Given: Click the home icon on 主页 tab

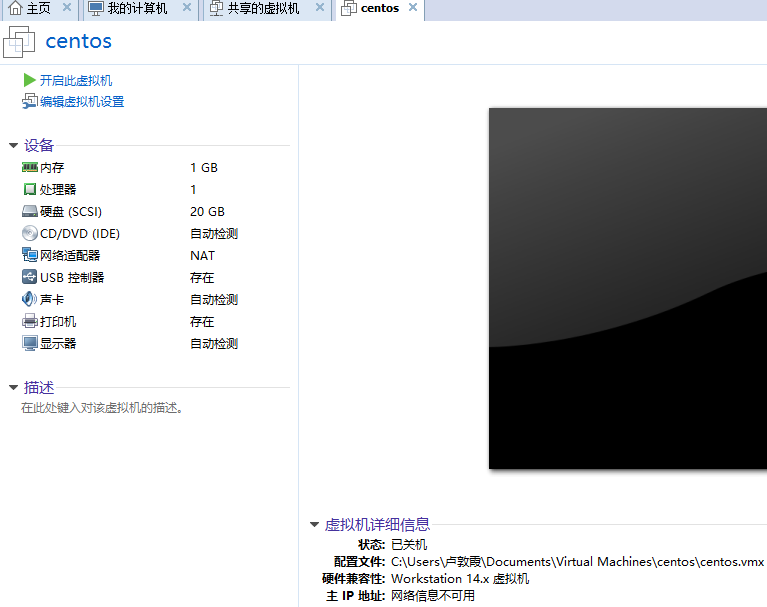Looking at the screenshot, I should click(15, 8).
